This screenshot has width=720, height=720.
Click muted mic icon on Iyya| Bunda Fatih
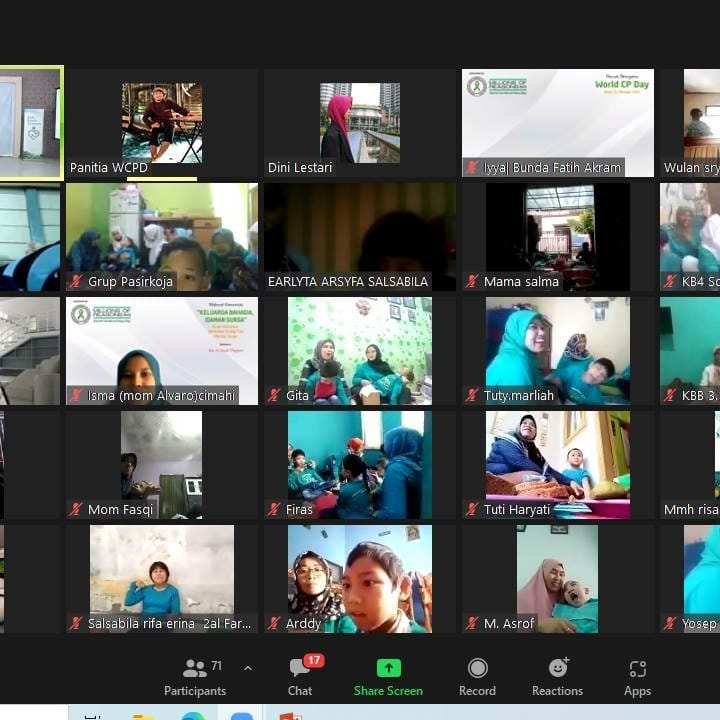pyautogui.click(x=472, y=167)
